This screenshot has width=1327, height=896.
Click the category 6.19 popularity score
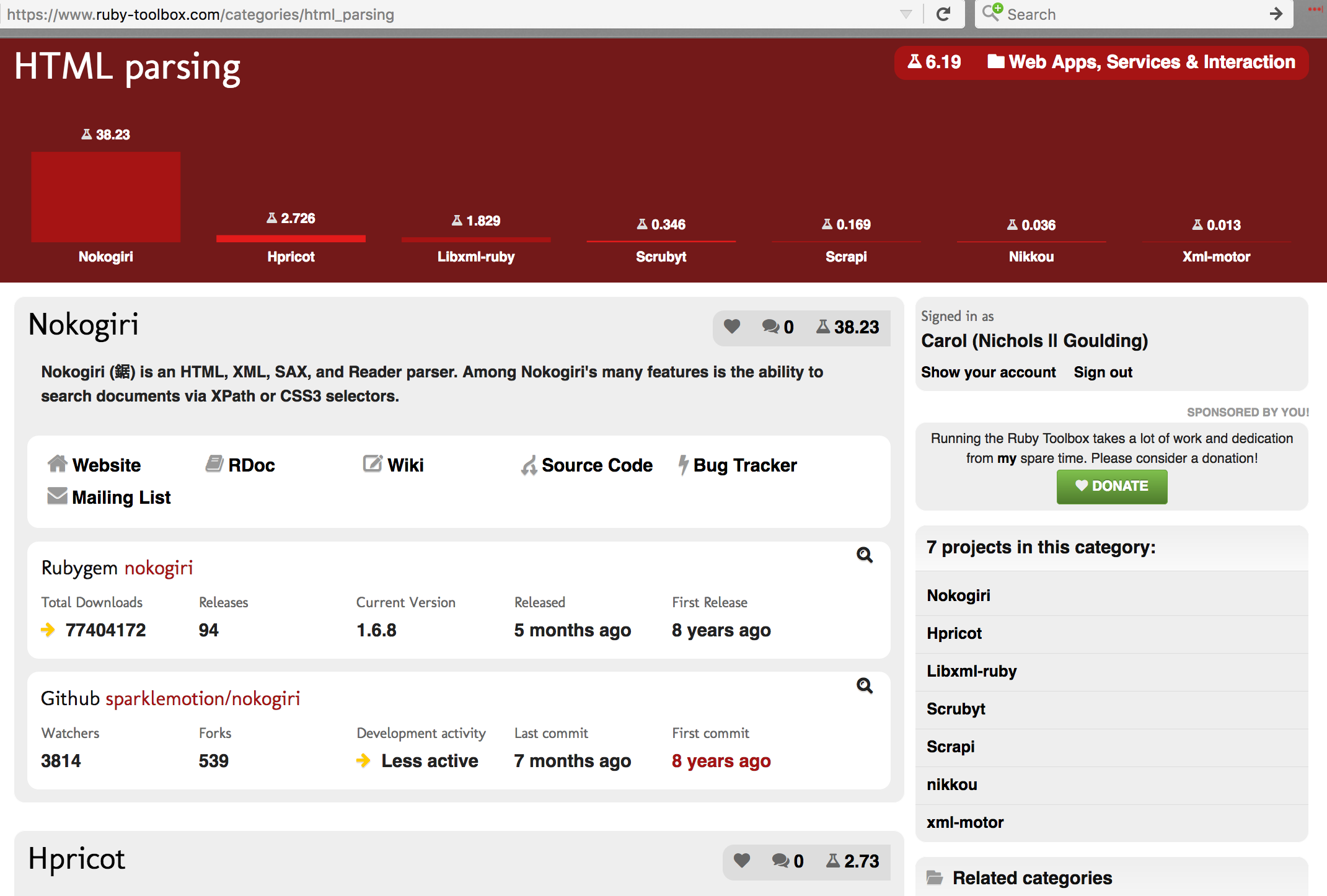coord(934,62)
